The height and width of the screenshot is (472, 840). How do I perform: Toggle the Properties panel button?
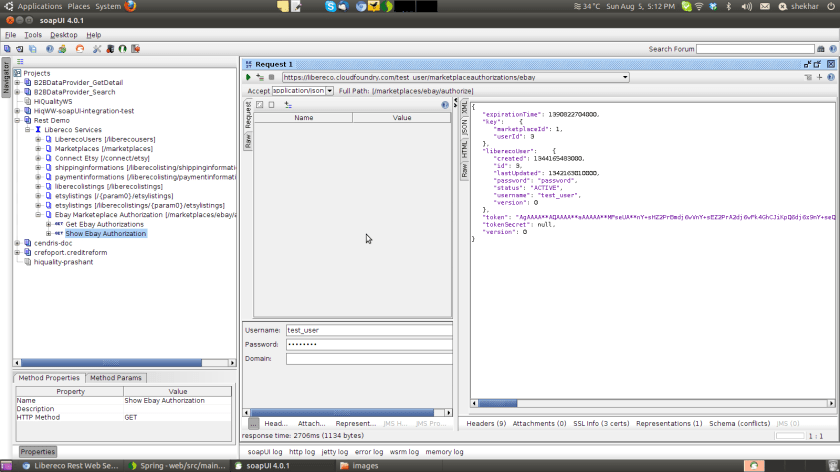coord(38,452)
